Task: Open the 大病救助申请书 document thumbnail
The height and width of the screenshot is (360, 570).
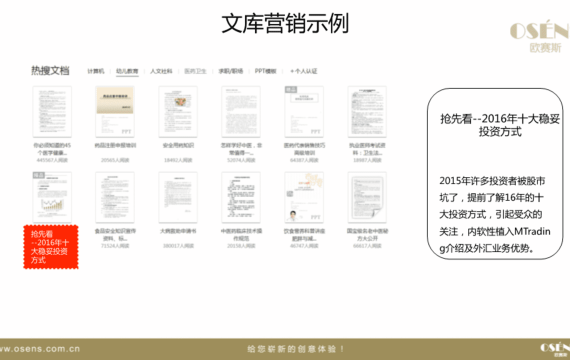Action: tap(178, 197)
